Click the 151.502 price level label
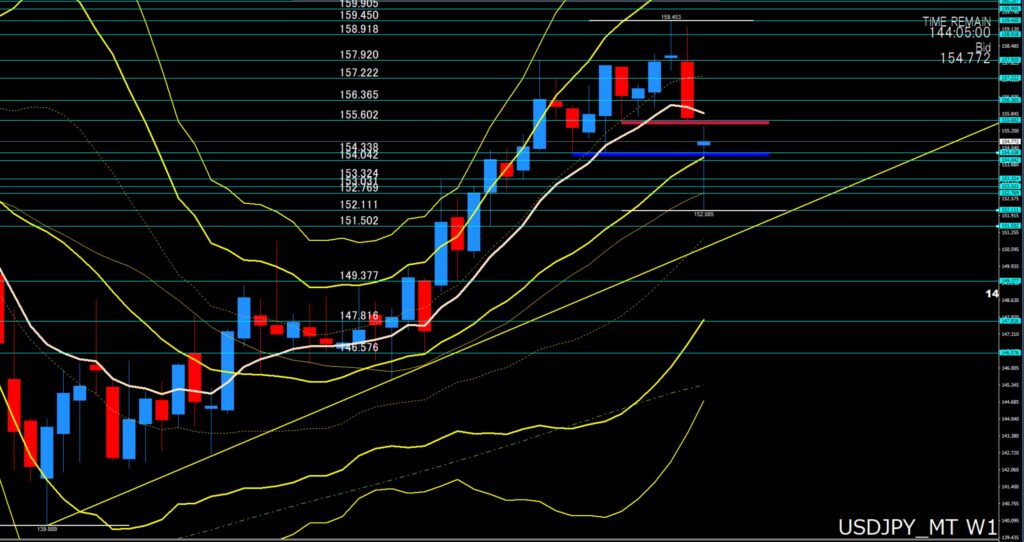The width and height of the screenshot is (1024, 542). 358,220
